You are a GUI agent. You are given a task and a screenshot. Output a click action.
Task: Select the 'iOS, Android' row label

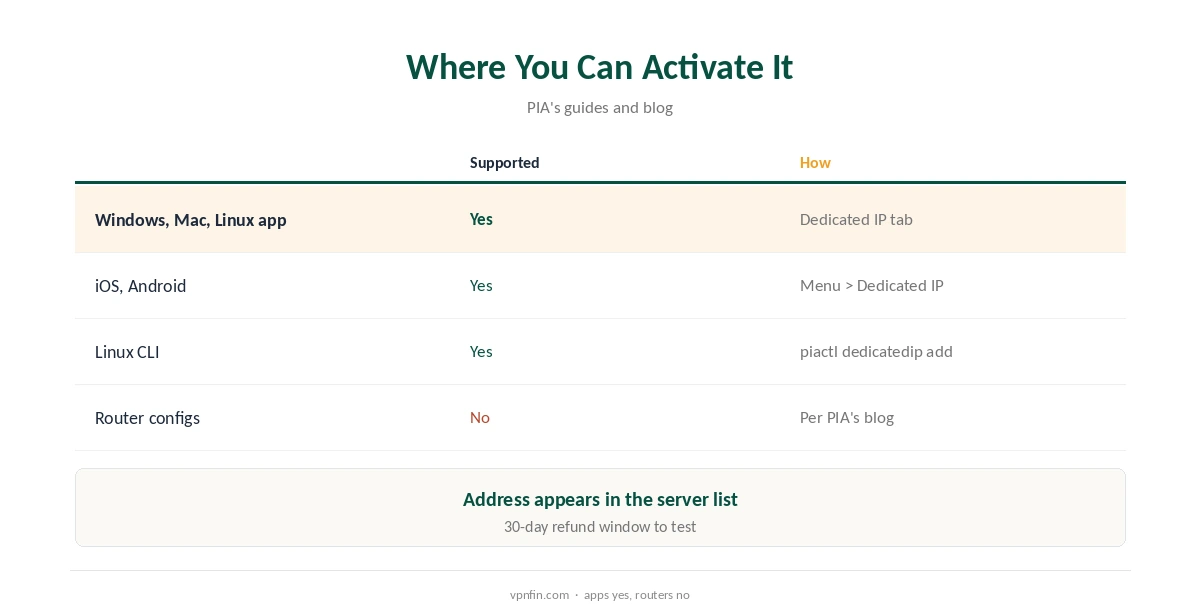point(140,286)
